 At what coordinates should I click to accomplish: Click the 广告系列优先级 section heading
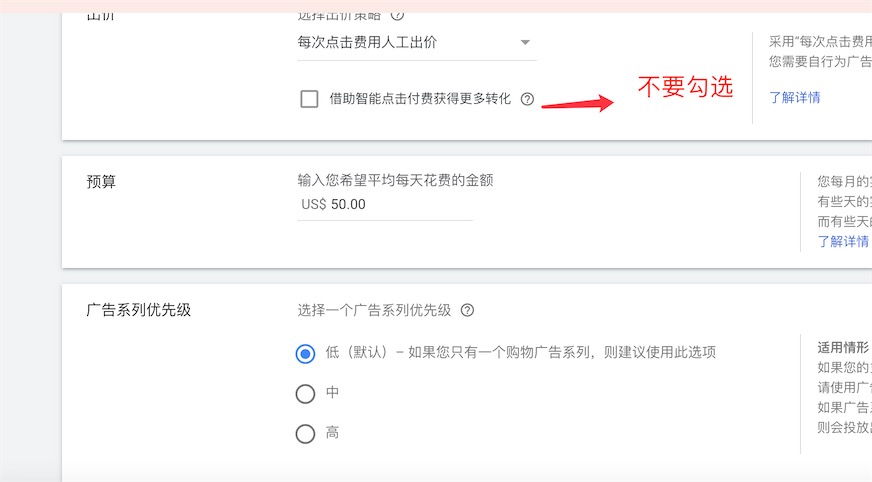pos(138,310)
